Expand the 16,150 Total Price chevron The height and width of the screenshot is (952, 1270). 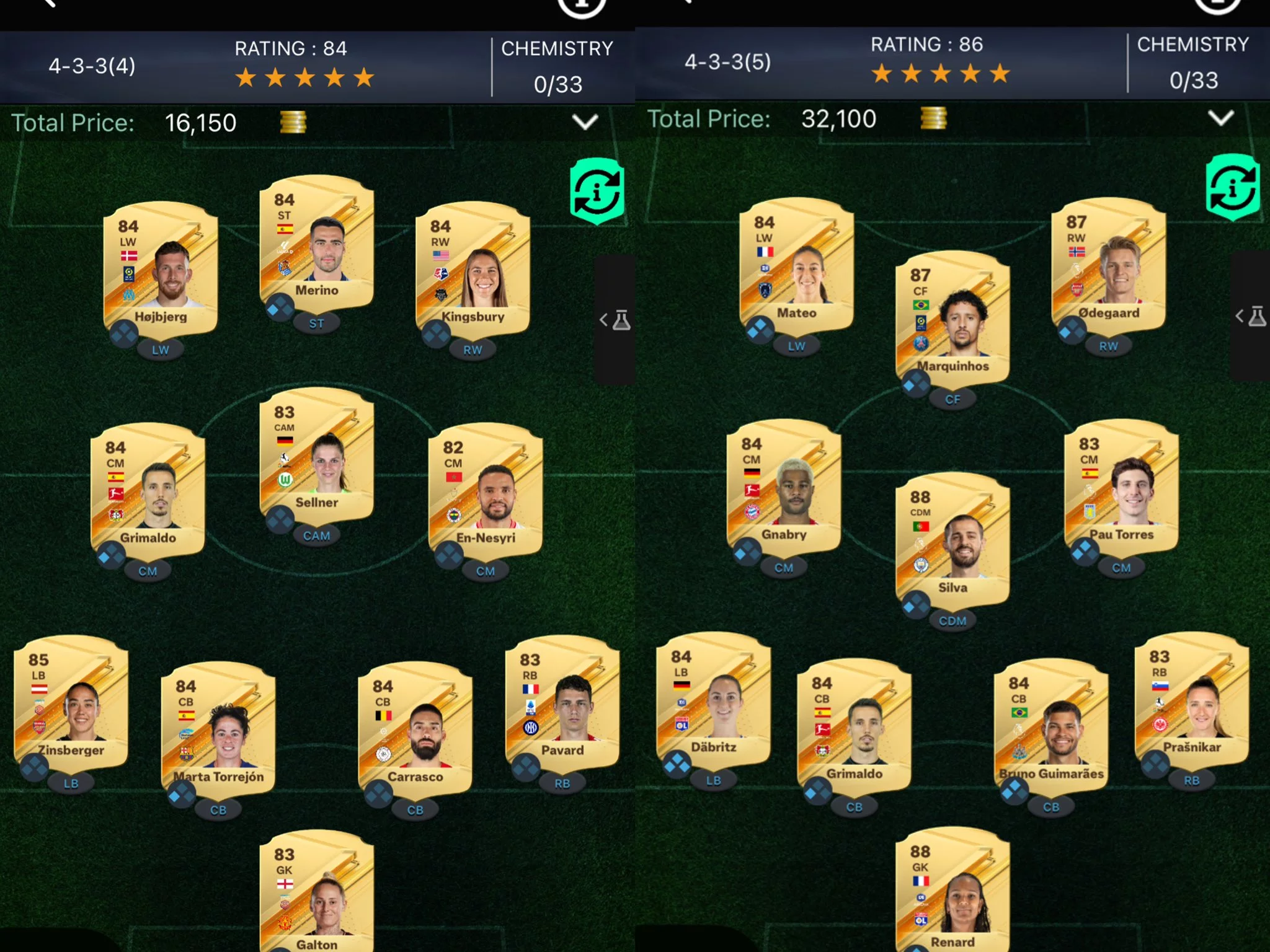pos(585,121)
